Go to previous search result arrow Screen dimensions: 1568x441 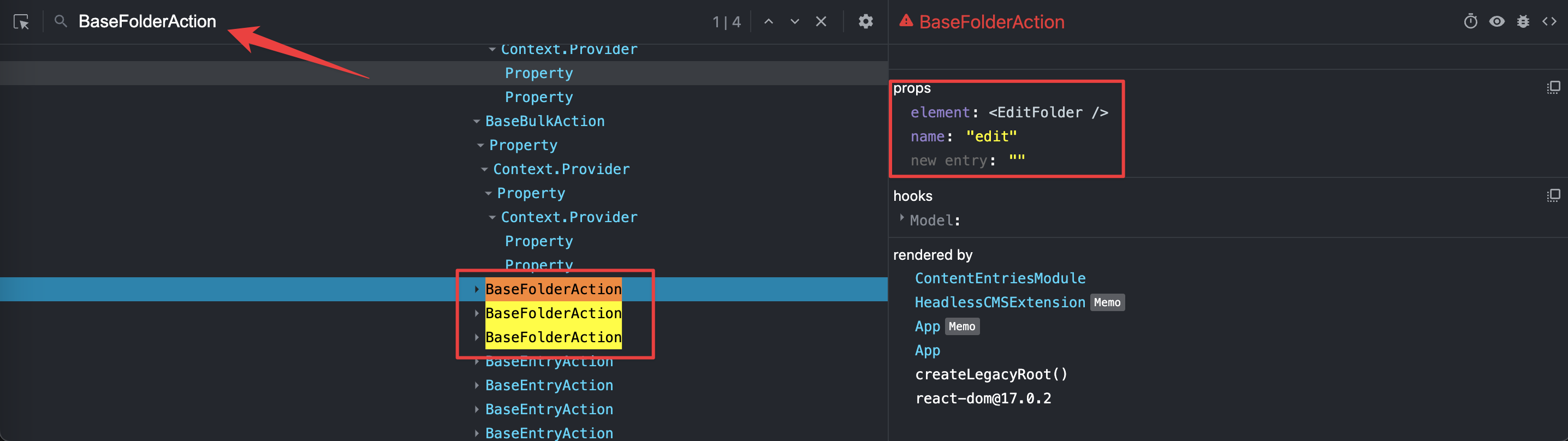769,22
